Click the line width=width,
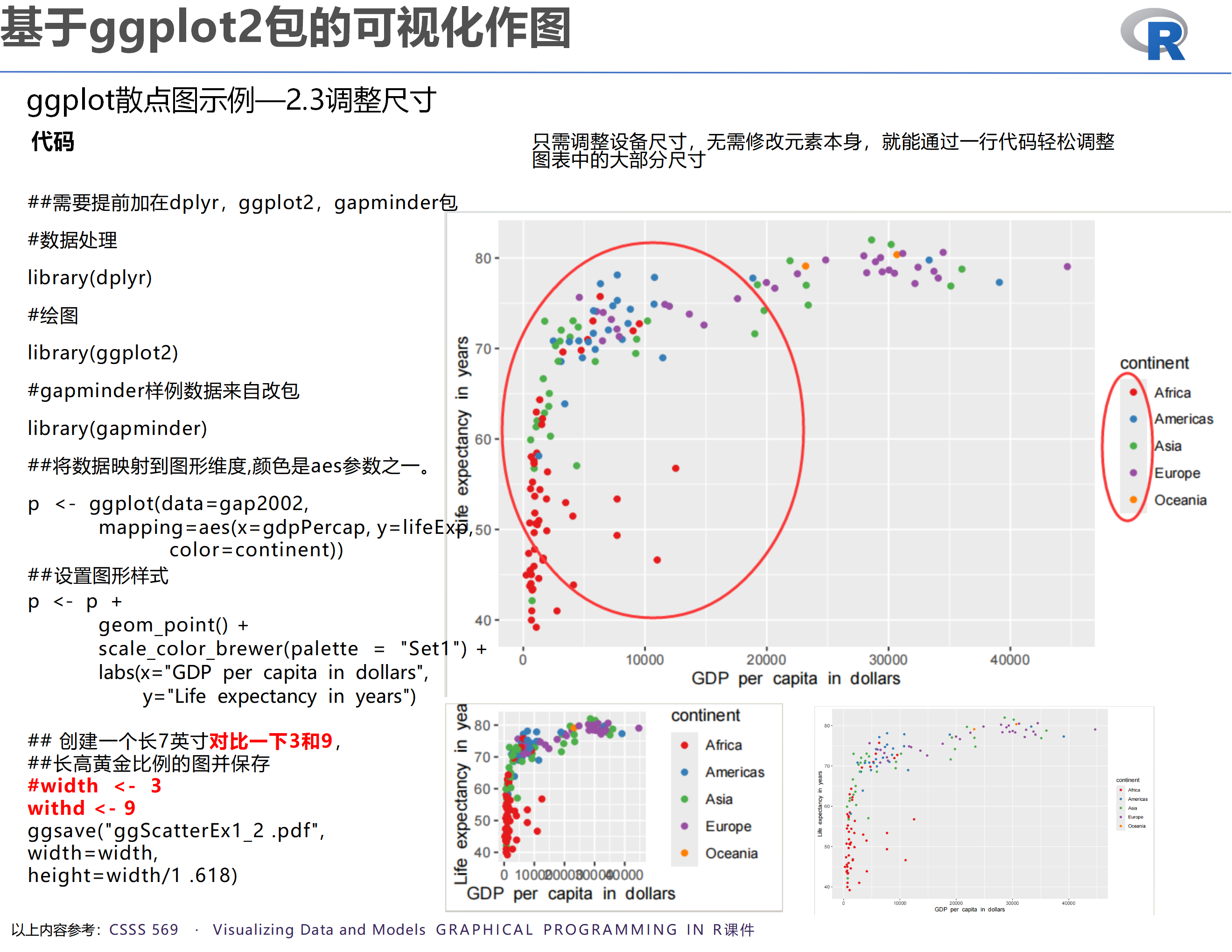The height and width of the screenshot is (952, 1232). coord(93,853)
